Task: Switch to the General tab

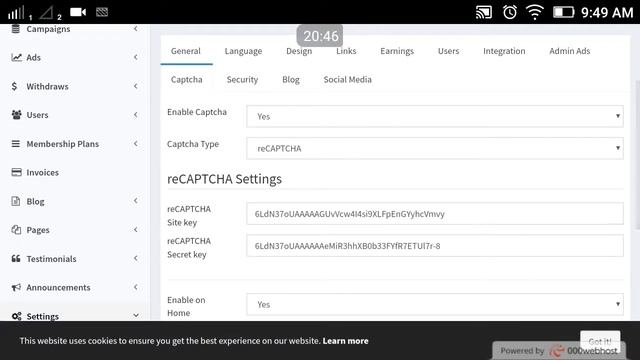Action: click(x=186, y=51)
